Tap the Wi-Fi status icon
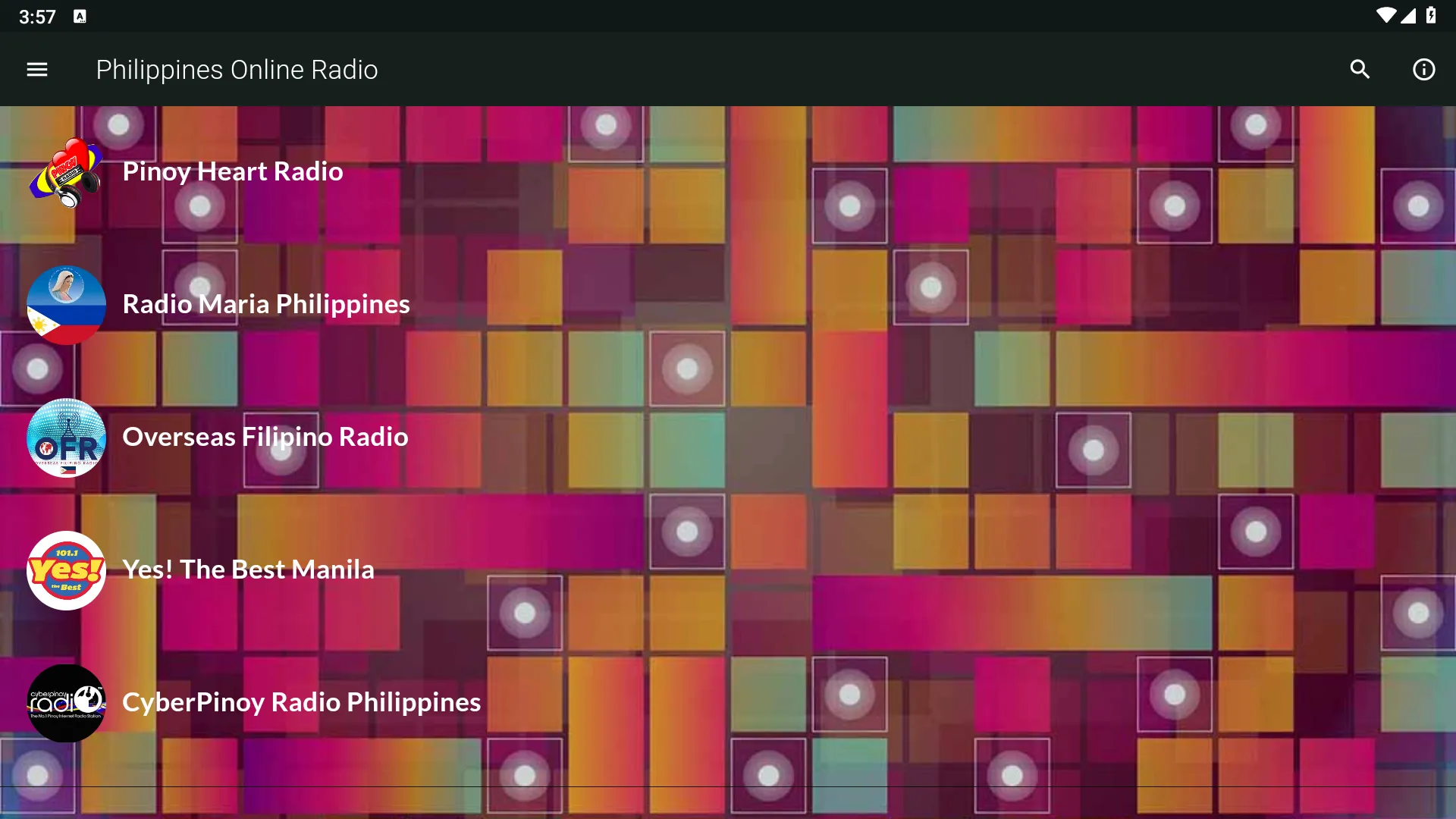1456x819 pixels. (1385, 16)
